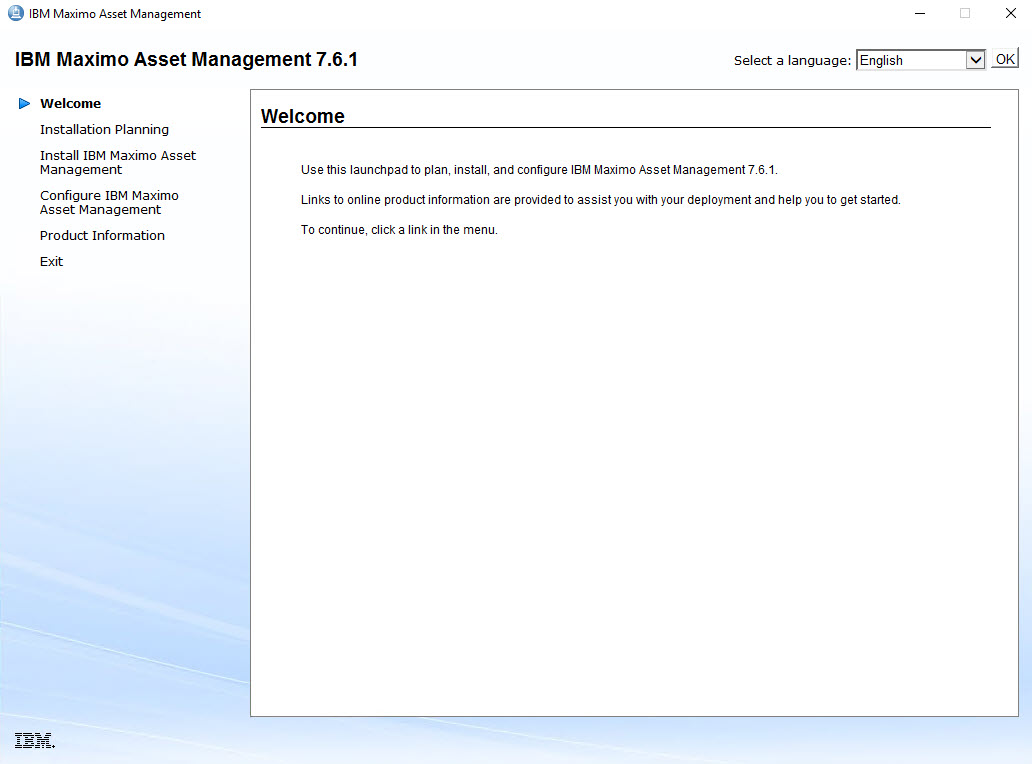Select Exit to quit the launchpad
The width and height of the screenshot is (1032, 764).
point(51,261)
